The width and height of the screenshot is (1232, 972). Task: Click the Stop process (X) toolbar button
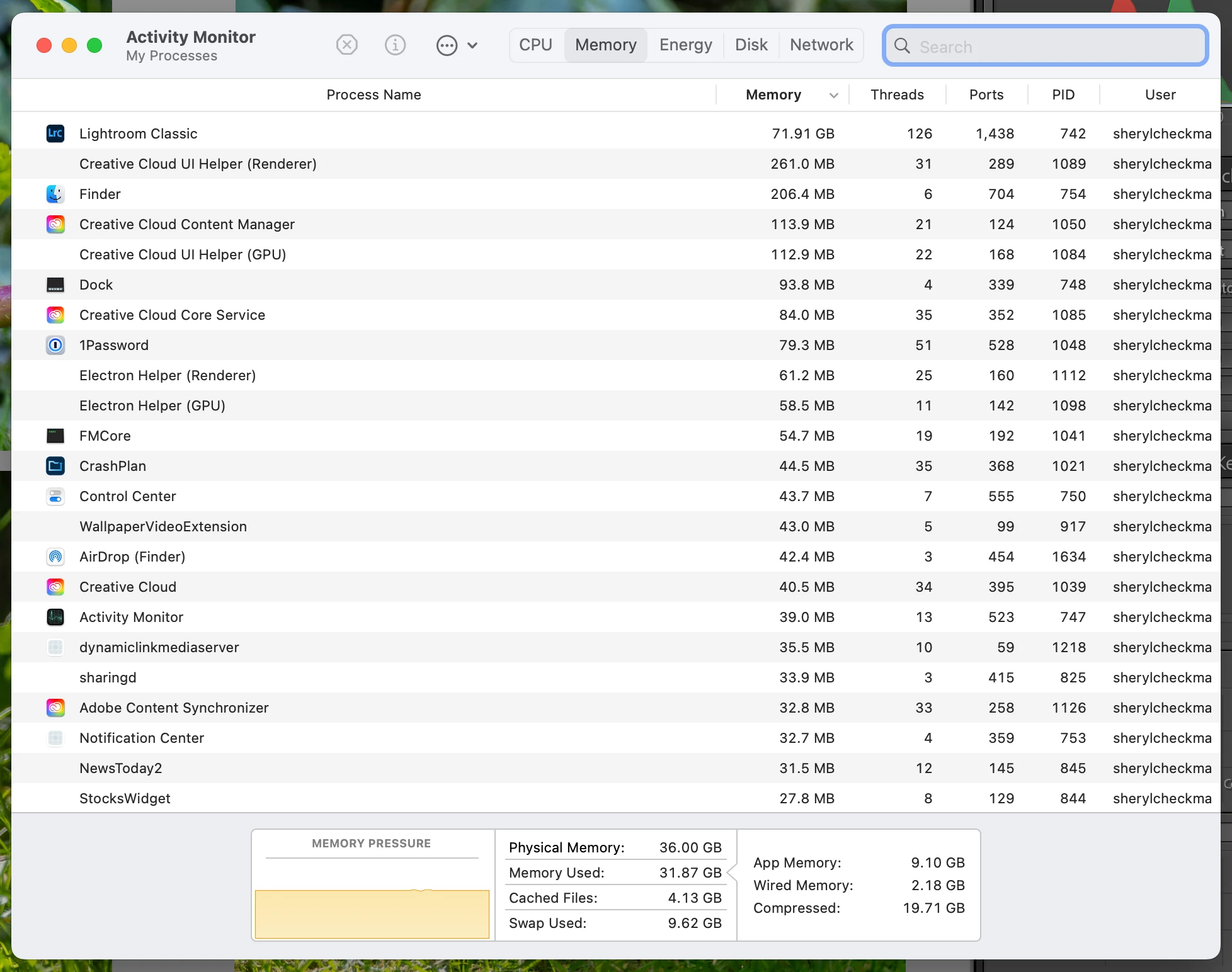pyautogui.click(x=346, y=45)
